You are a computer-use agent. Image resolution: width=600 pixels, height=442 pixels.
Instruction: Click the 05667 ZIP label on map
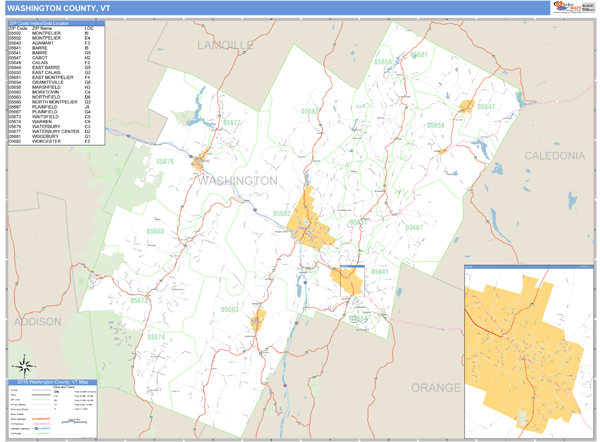coord(414,228)
